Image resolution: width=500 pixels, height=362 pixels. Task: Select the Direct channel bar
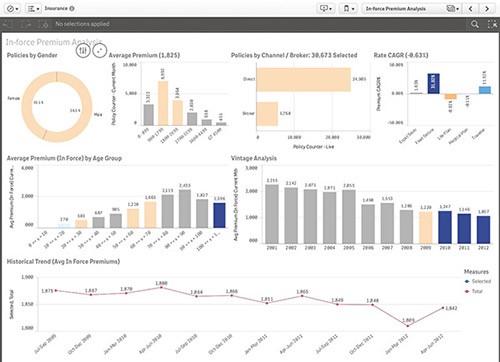(x=303, y=80)
